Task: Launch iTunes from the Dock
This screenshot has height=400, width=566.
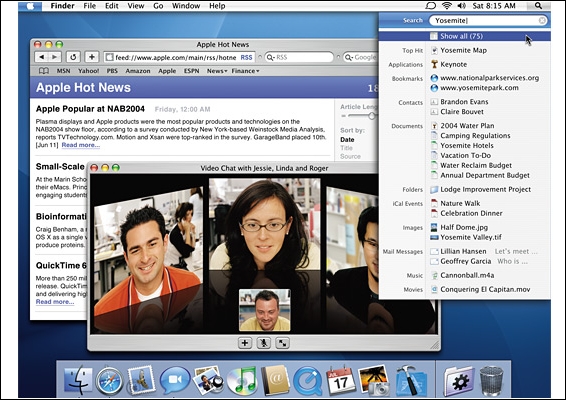Action: click(x=241, y=380)
